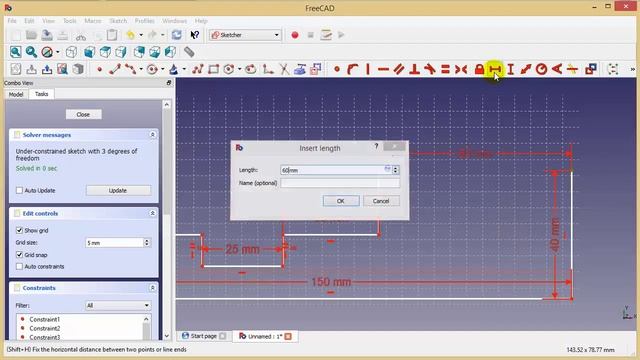This screenshot has height=360, width=640.
Task: Switch to the Start page tab
Action: pos(203,336)
